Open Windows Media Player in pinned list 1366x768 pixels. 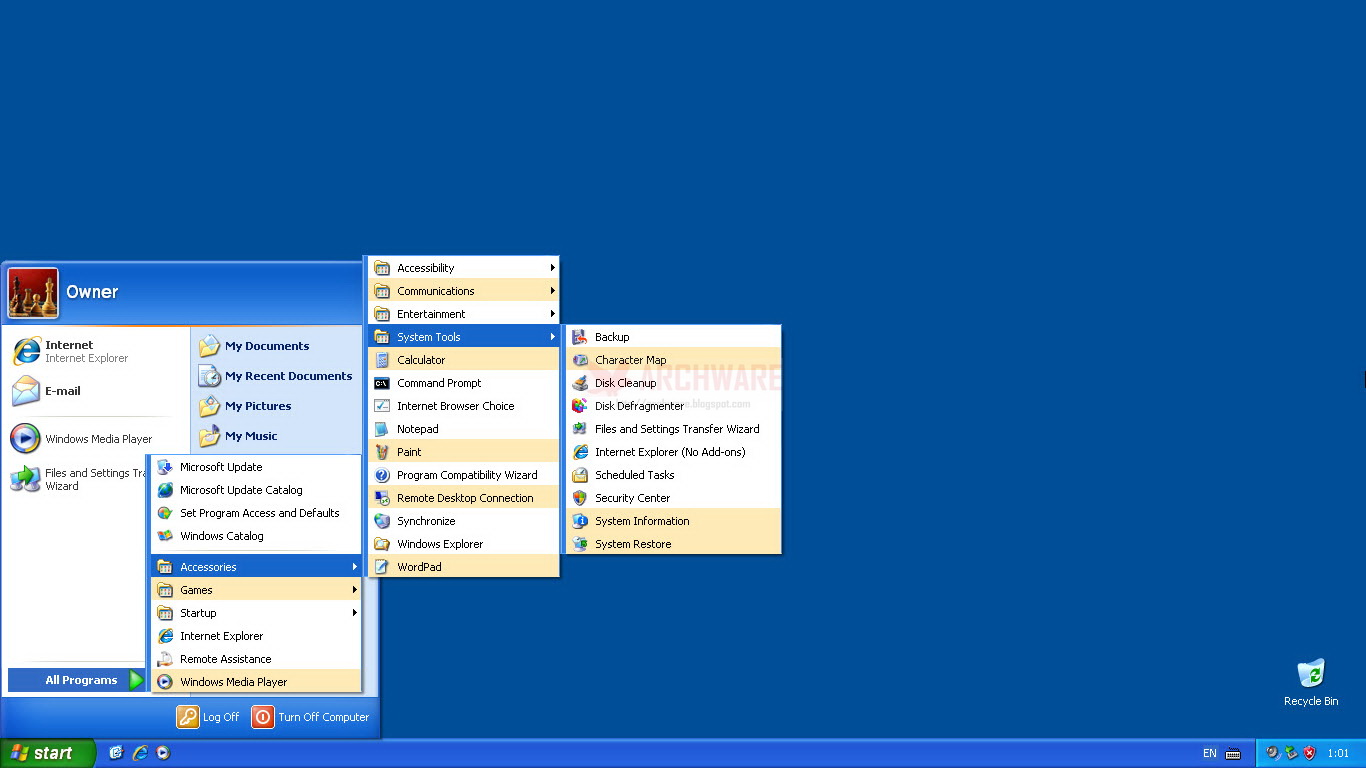[97, 439]
